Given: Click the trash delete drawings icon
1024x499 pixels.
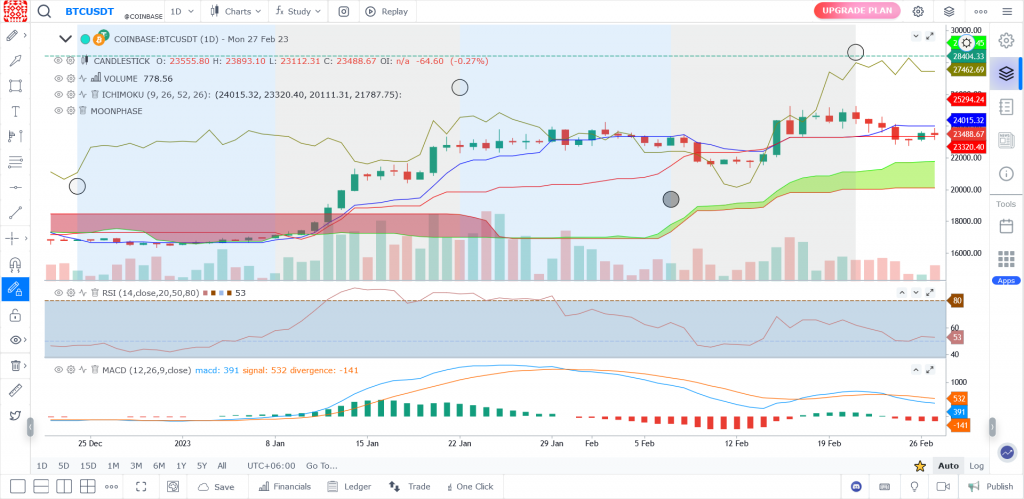Looking at the screenshot, I should [16, 365].
